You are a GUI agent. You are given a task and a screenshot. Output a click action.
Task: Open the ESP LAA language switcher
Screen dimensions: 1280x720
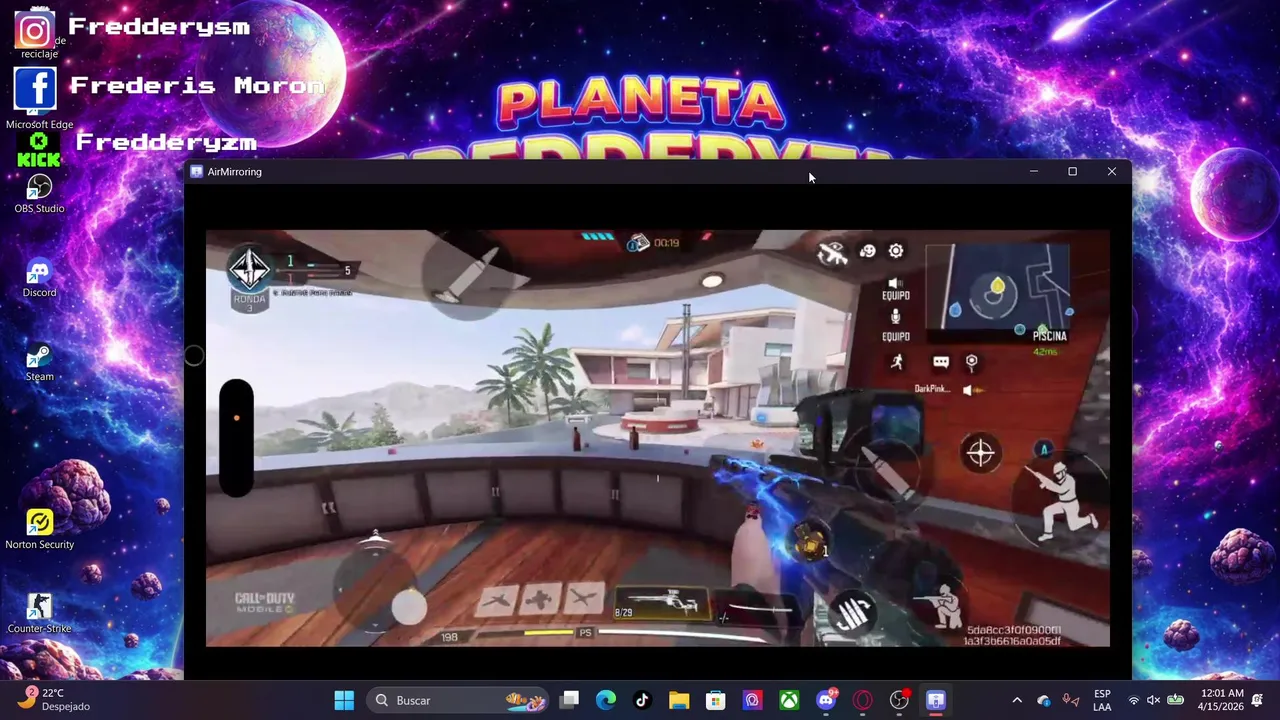1102,700
